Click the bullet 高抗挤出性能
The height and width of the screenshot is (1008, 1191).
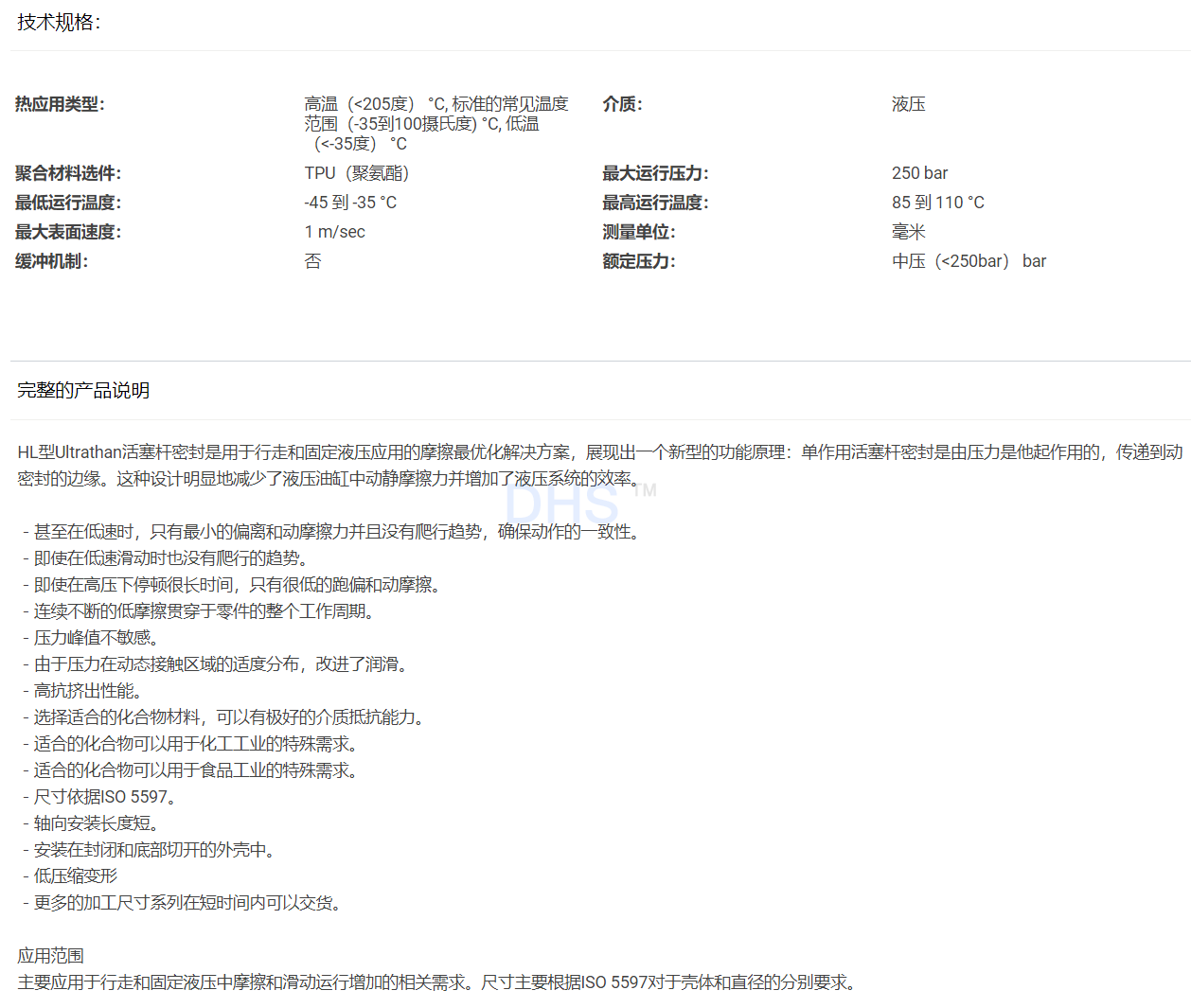(85, 691)
